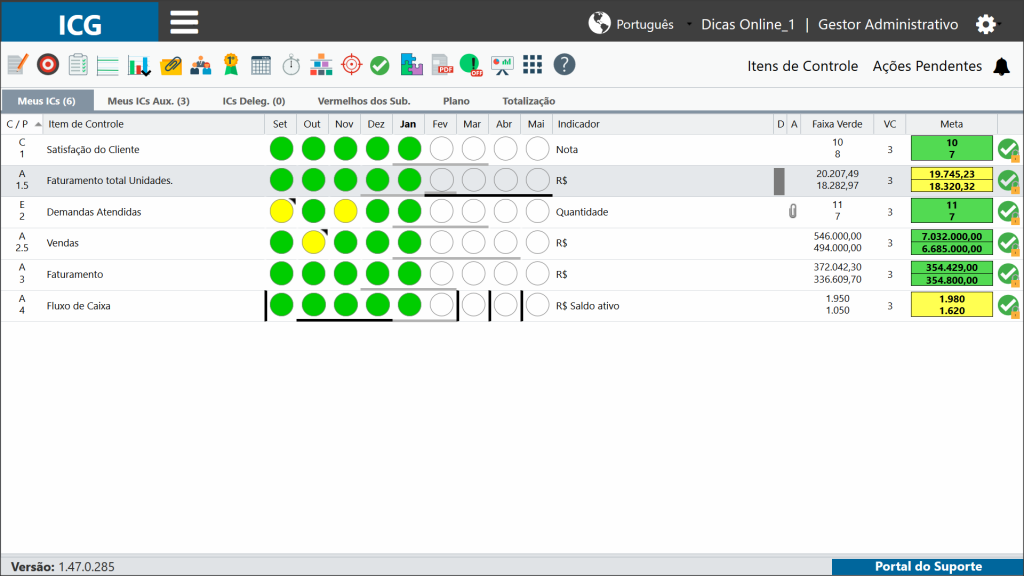1024x576 pixels.
Task: Open the help question mark icon
Action: pyautogui.click(x=564, y=65)
